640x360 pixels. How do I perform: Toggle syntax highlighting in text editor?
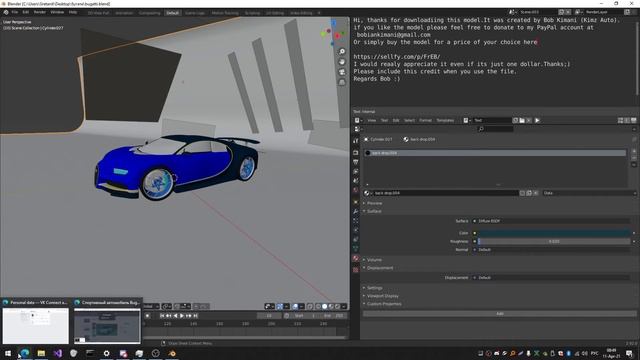tap(633, 120)
